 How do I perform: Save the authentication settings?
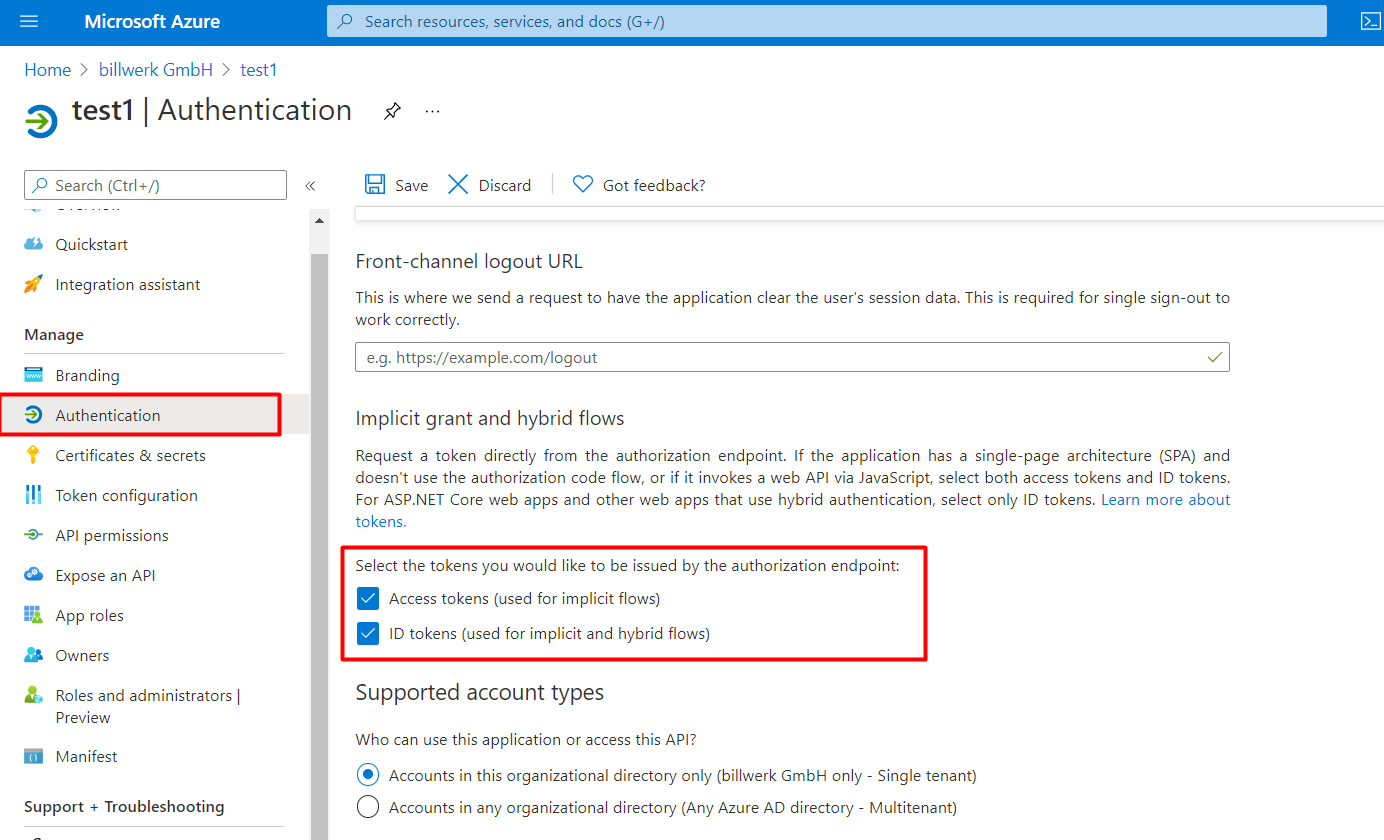click(397, 185)
